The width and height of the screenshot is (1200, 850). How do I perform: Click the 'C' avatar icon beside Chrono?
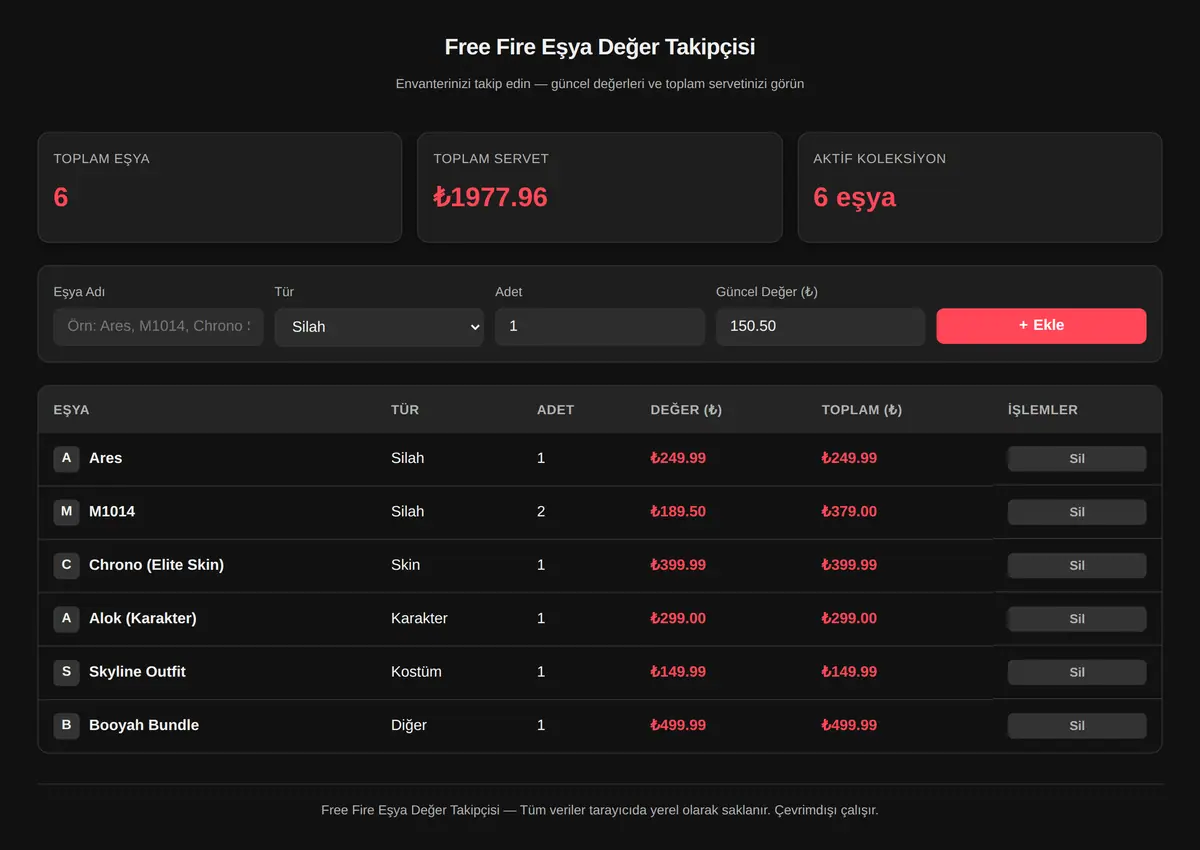point(66,565)
